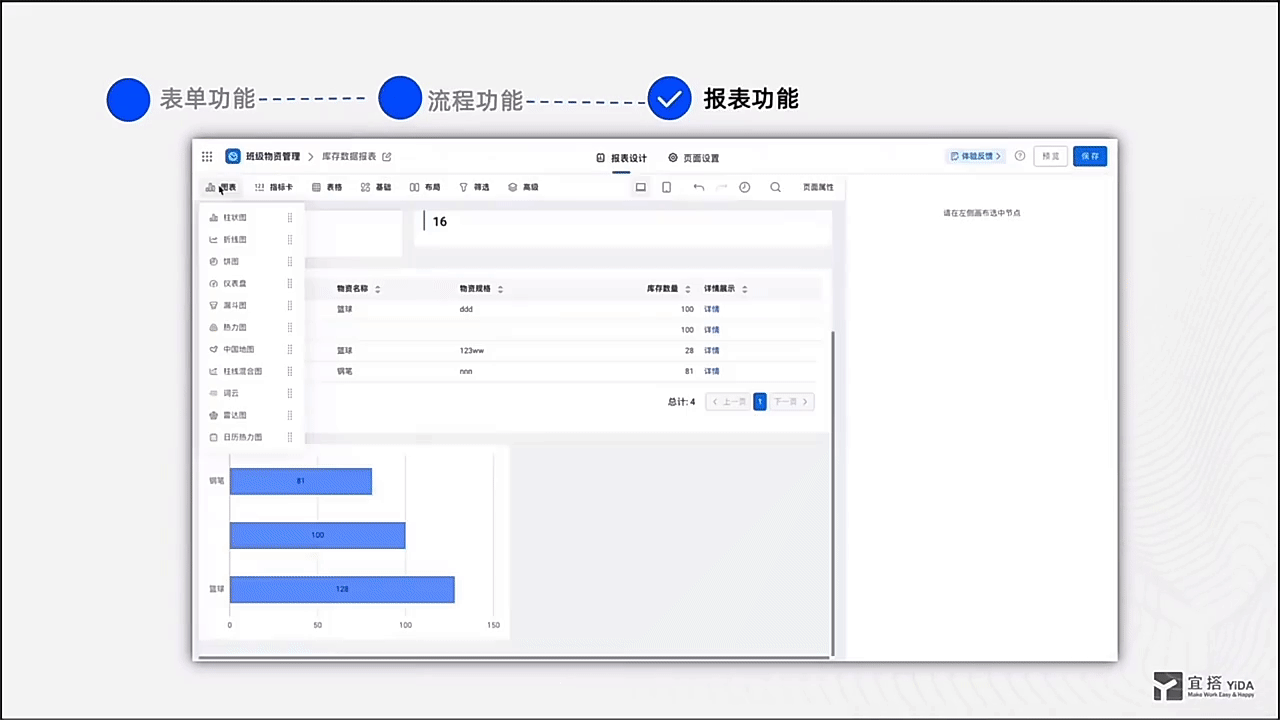
Task: Click the 班级物资管理 app logo icon
Action: point(233,157)
